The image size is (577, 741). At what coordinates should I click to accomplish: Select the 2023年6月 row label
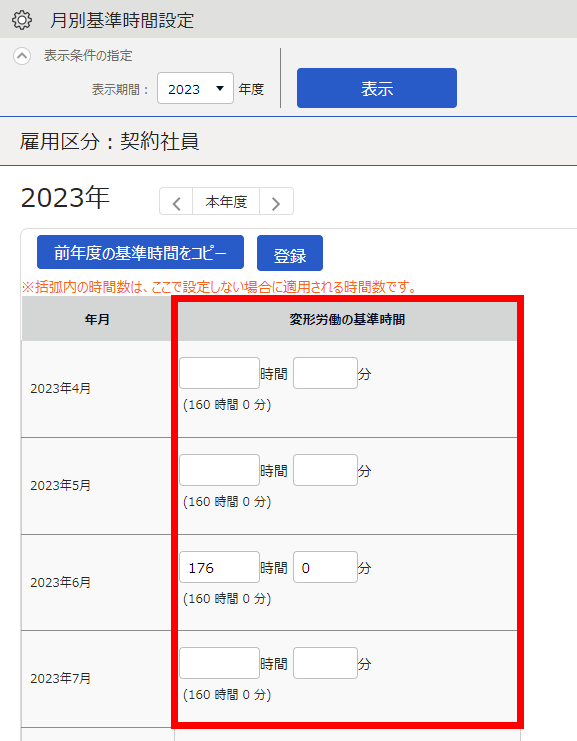[x=60, y=583]
